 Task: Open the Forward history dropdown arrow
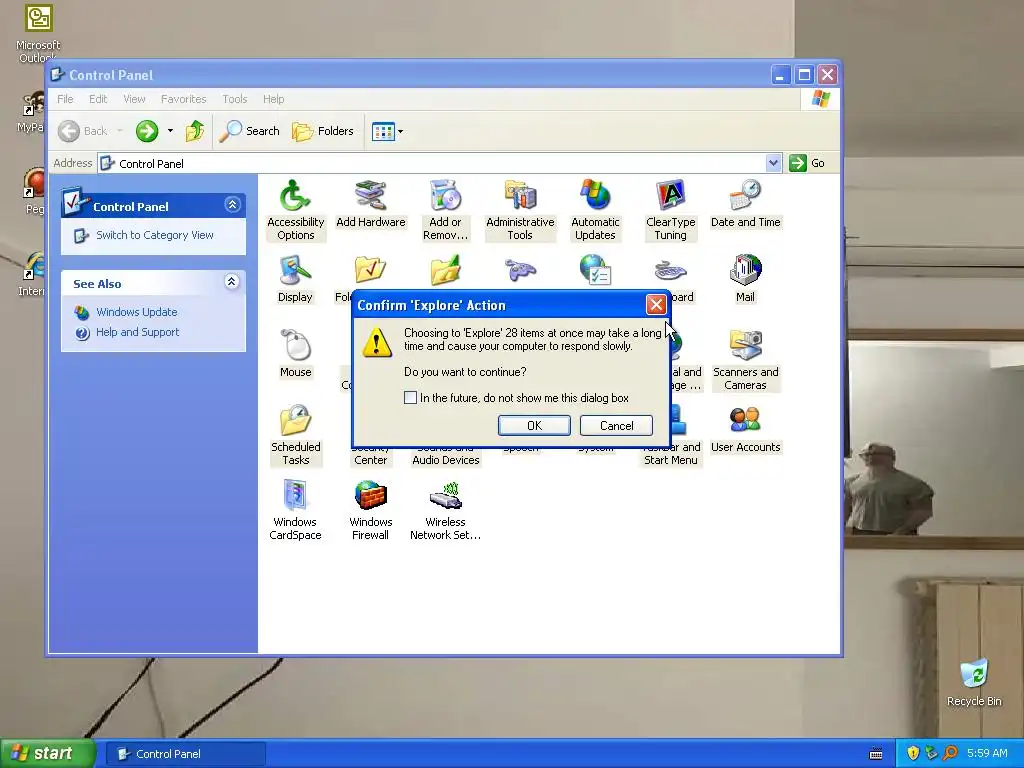pos(170,131)
